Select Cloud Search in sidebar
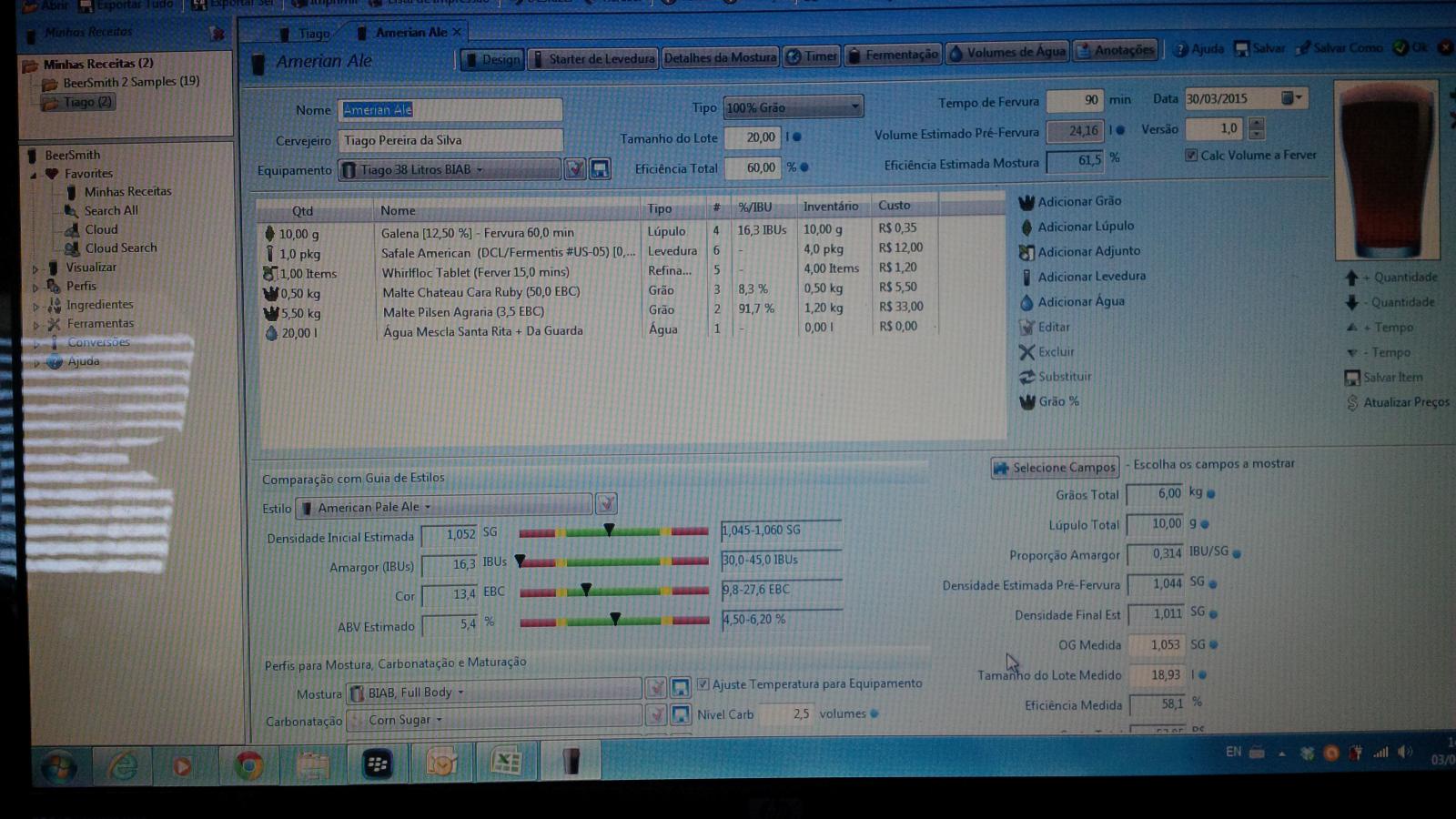This screenshot has height=819, width=1456. (x=111, y=248)
